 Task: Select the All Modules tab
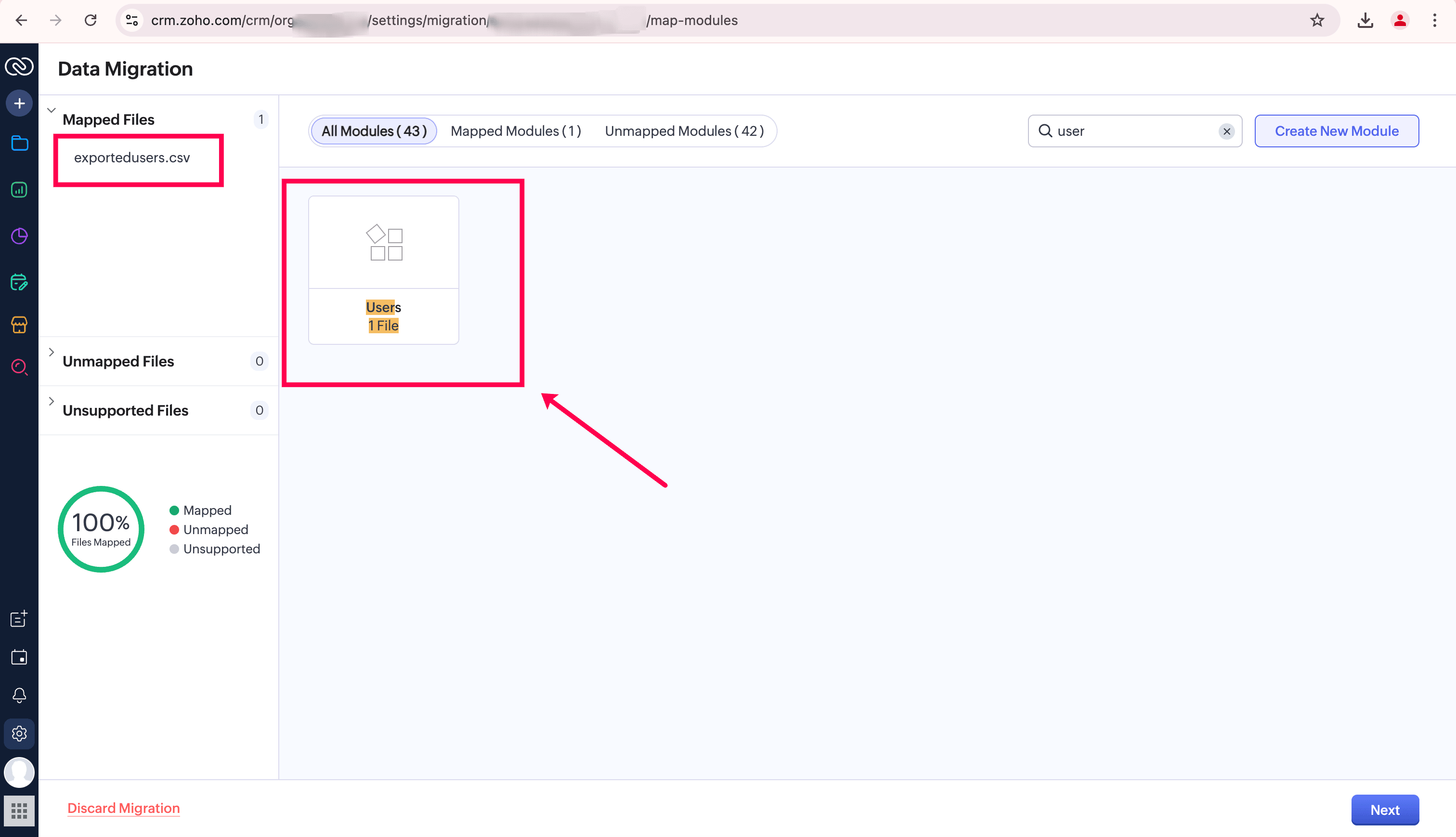[x=374, y=131]
